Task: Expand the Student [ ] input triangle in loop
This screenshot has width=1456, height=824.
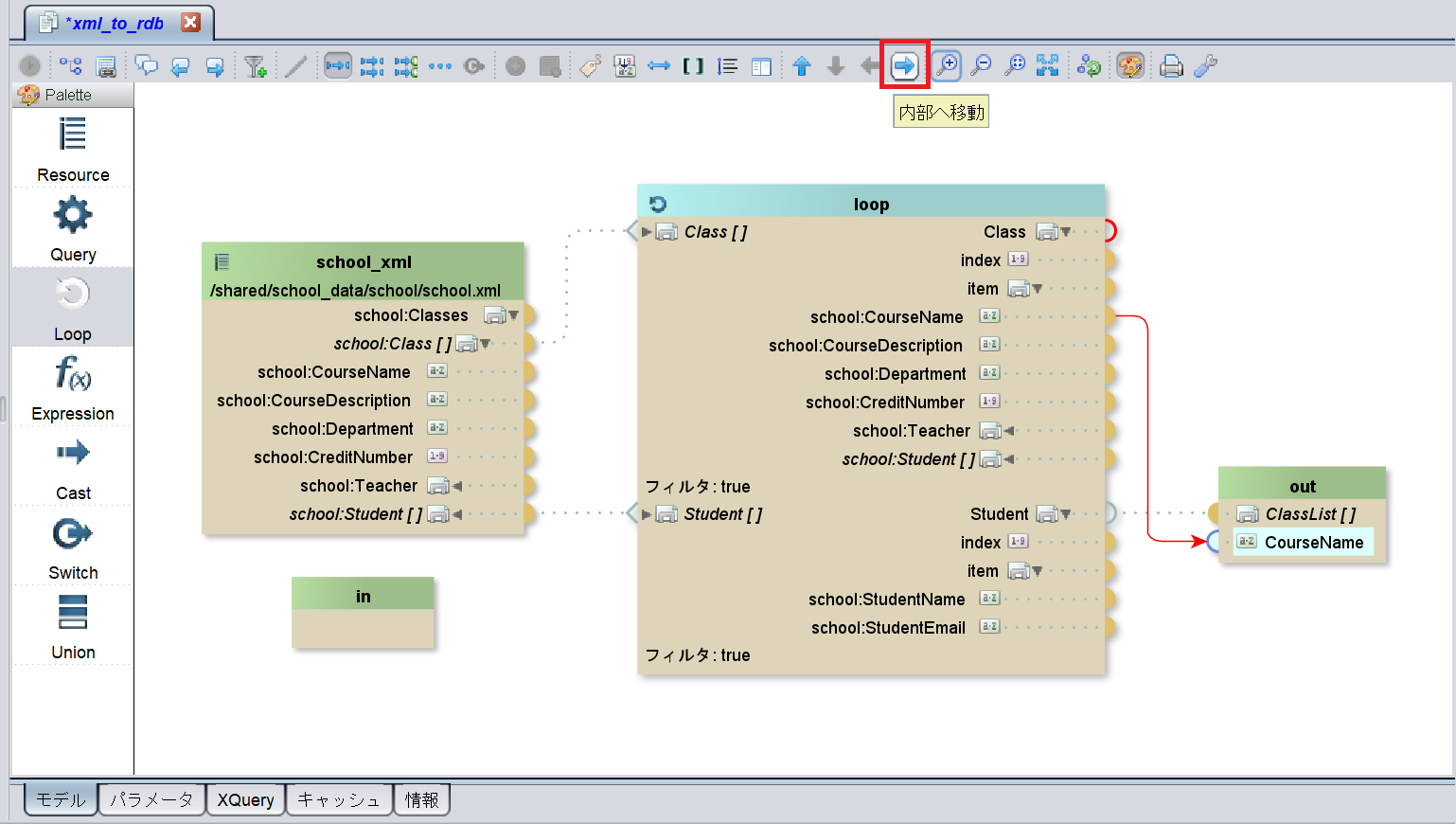Action: pos(647,514)
